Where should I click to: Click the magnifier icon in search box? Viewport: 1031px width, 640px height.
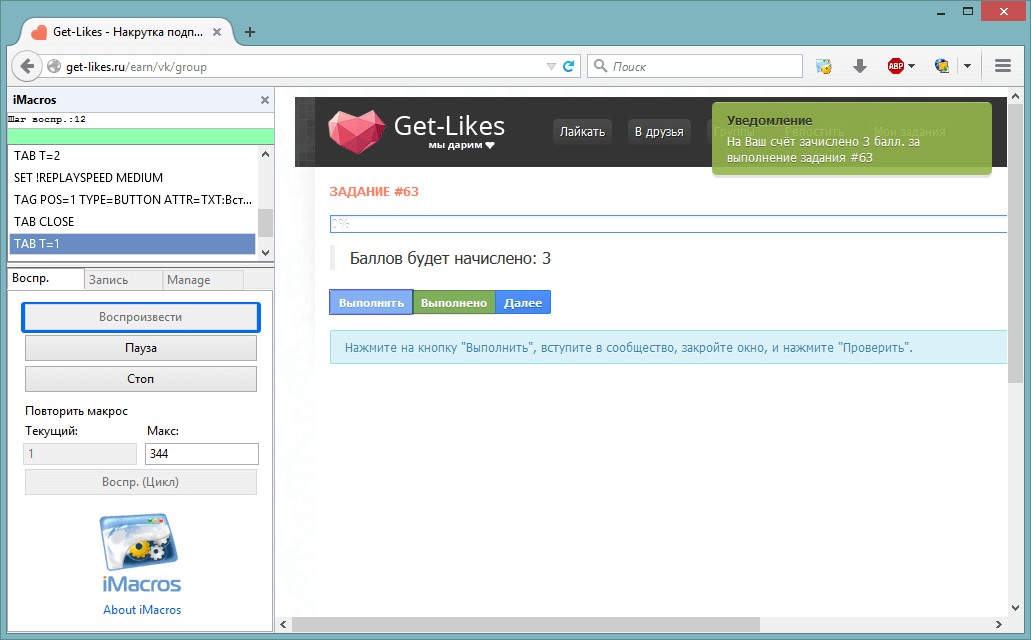click(x=600, y=66)
